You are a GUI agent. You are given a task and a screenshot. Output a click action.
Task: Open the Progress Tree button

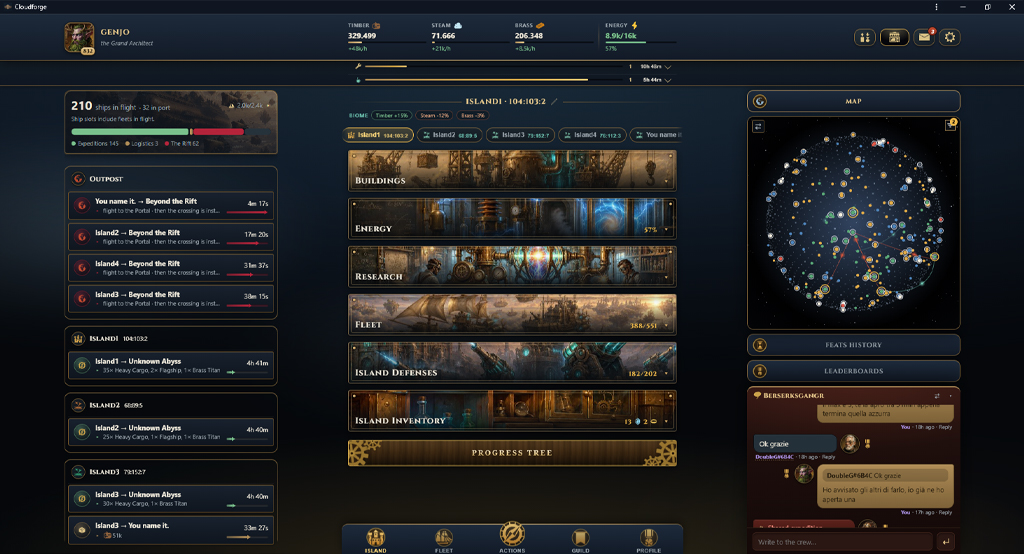[x=512, y=453]
